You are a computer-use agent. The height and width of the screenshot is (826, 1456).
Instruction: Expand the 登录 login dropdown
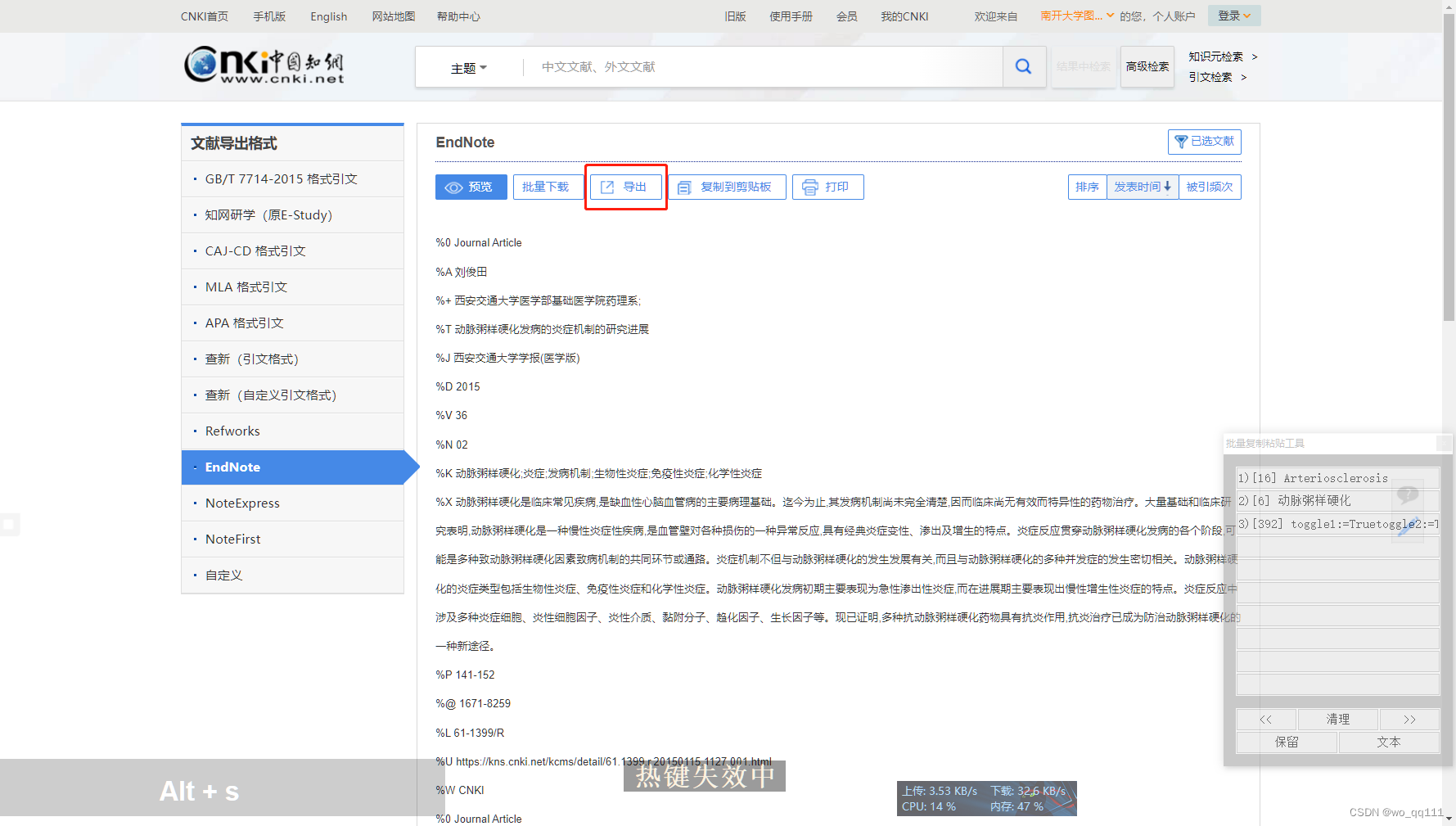click(1234, 16)
